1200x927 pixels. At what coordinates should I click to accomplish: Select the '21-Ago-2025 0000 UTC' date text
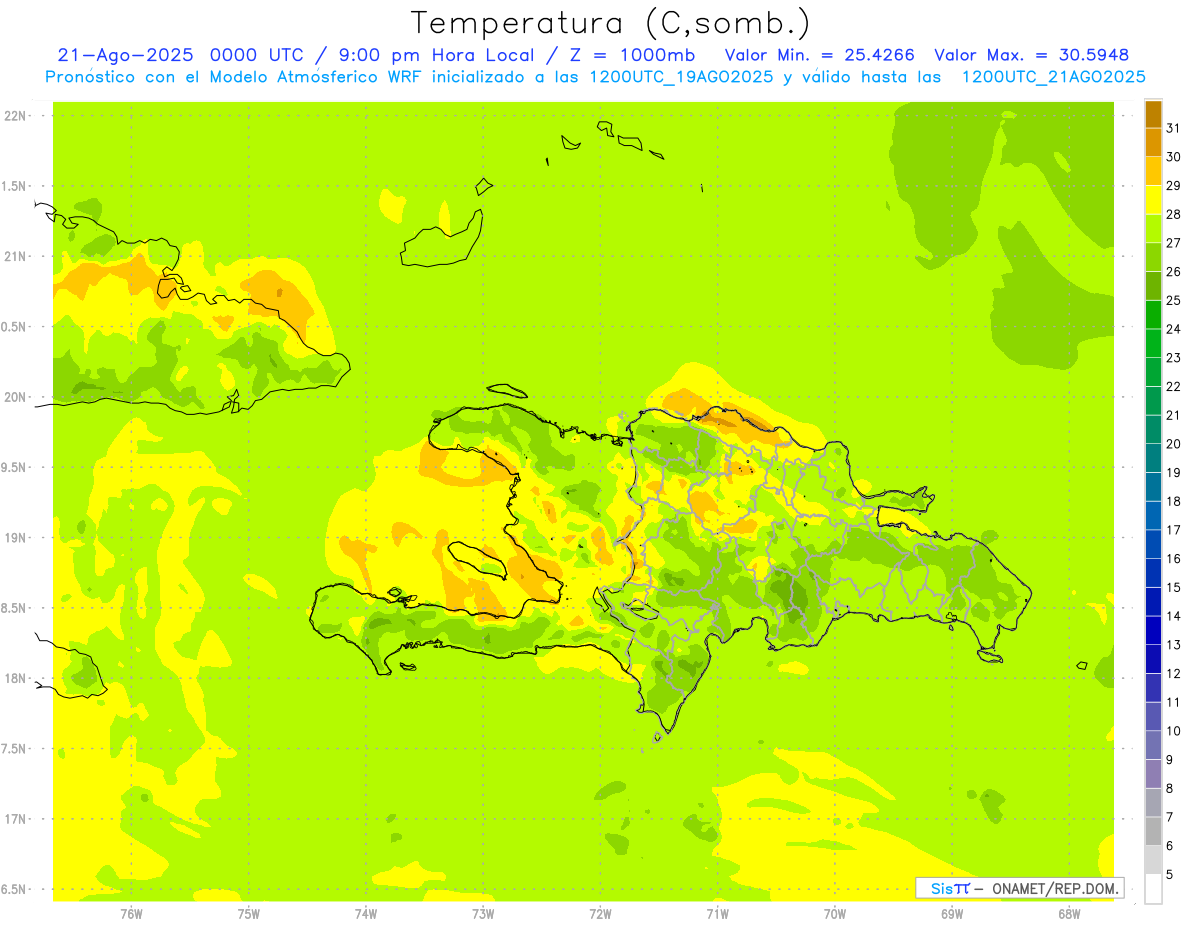[180, 55]
